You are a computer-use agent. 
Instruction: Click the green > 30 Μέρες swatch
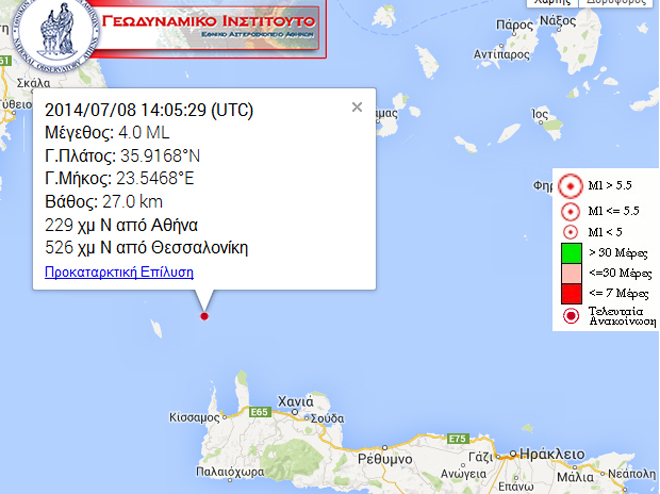570,253
